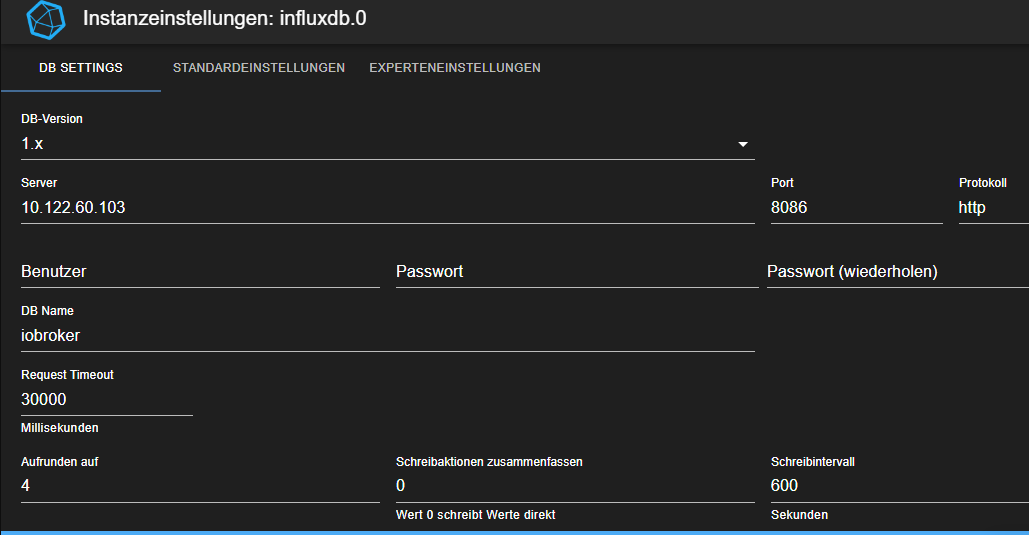
Task: Set Schreibaktionen zusammenfassen field value
Action: (x=575, y=486)
